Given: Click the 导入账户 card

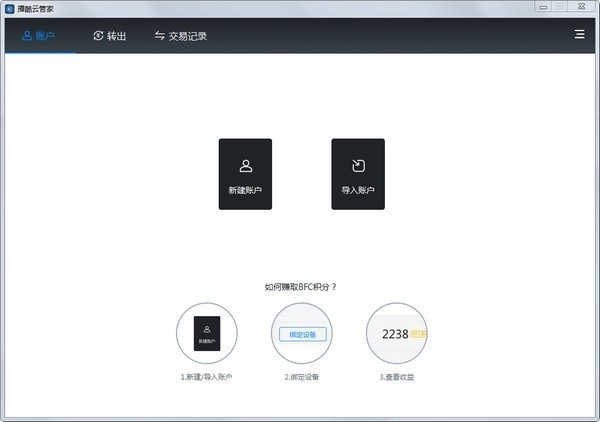Looking at the screenshot, I should (x=358, y=174).
